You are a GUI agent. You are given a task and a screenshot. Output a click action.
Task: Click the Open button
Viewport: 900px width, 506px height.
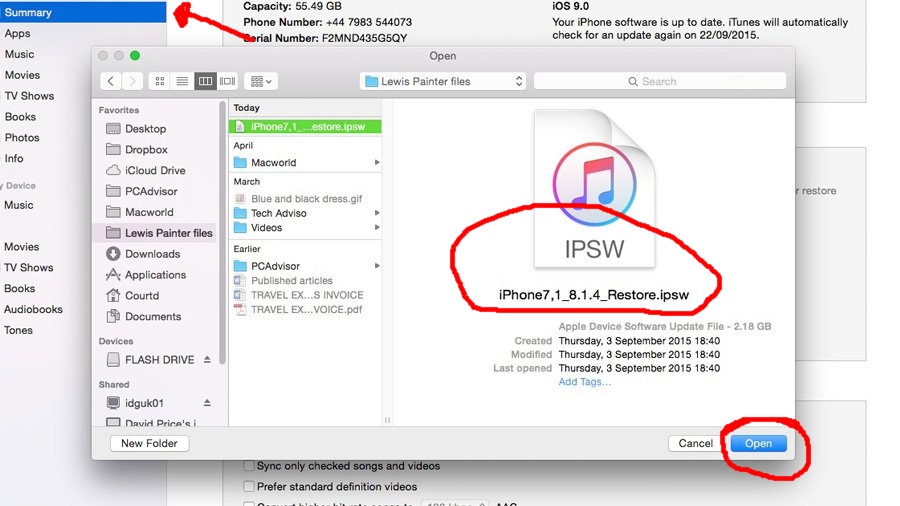click(x=758, y=443)
